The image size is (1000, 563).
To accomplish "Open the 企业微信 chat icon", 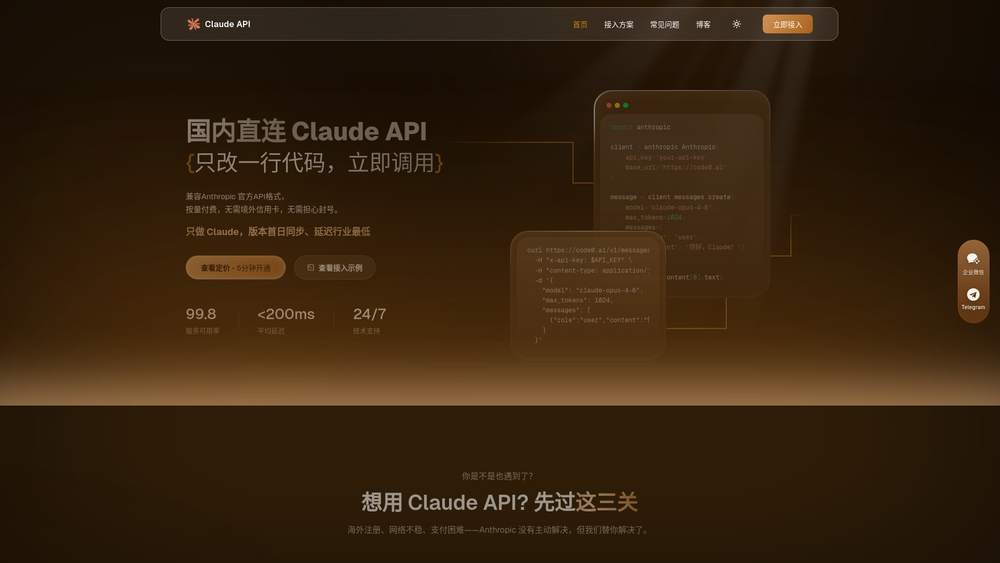I will [x=973, y=263].
